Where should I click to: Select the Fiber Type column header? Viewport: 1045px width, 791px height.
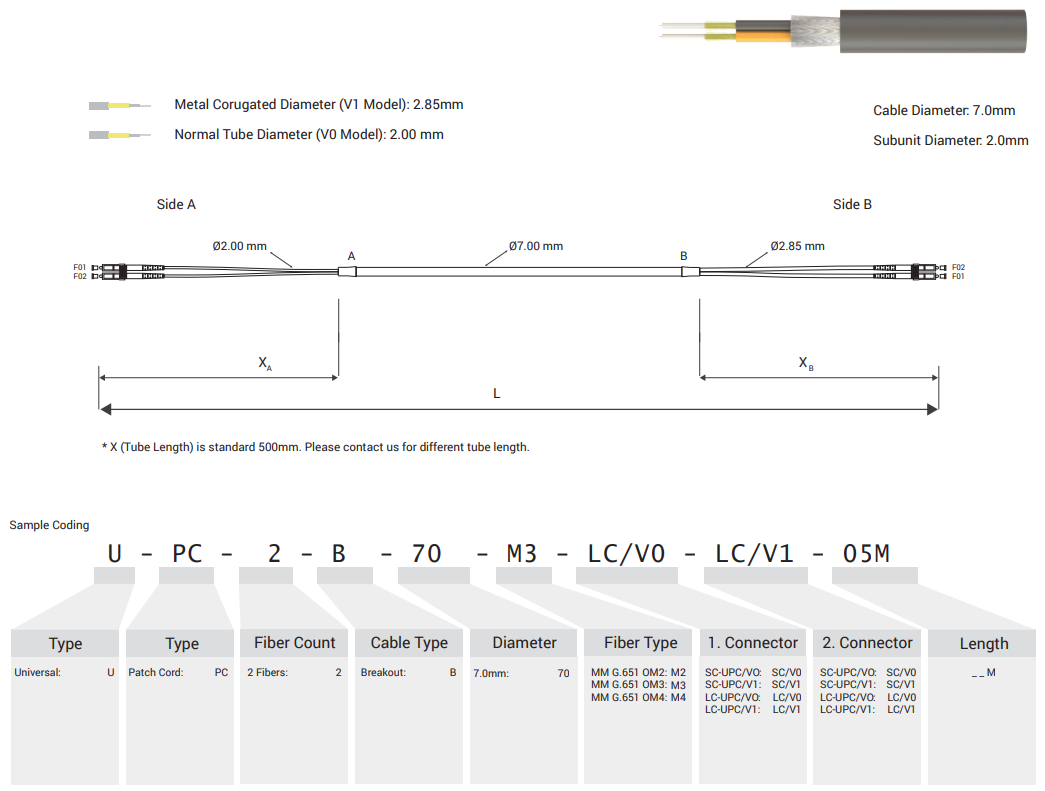click(640, 643)
